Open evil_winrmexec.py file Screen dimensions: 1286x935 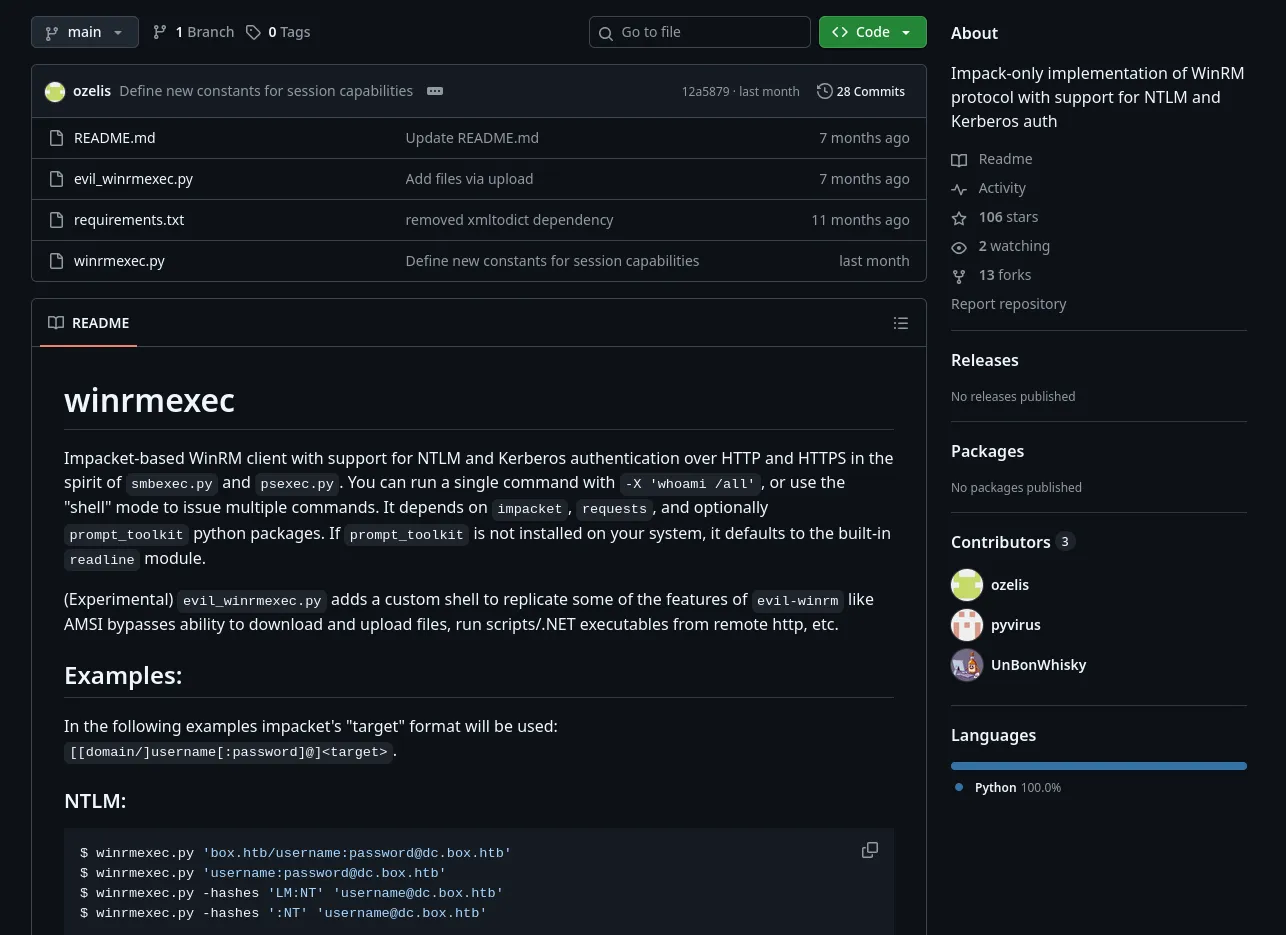pos(133,179)
